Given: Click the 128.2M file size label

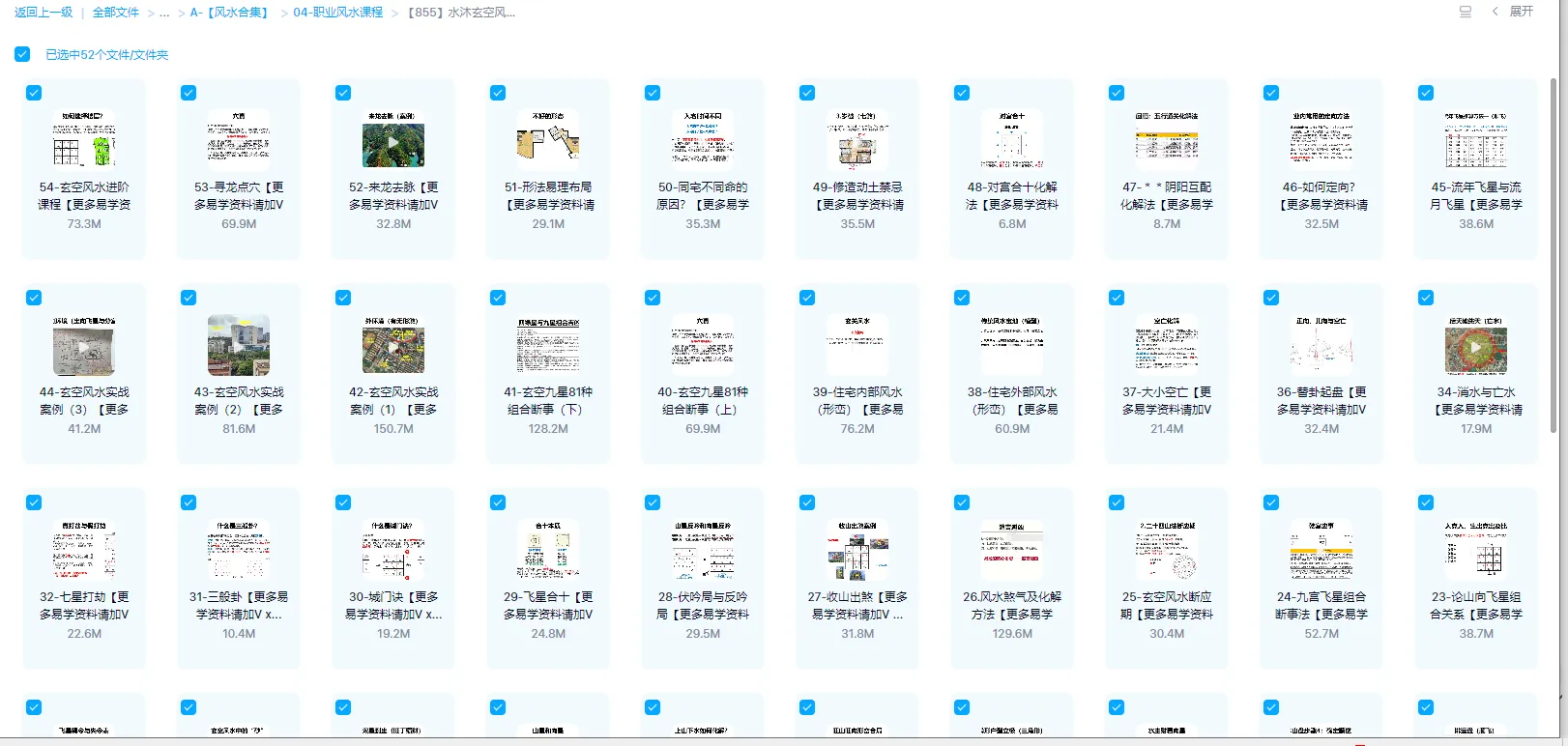Looking at the screenshot, I should tap(548, 429).
